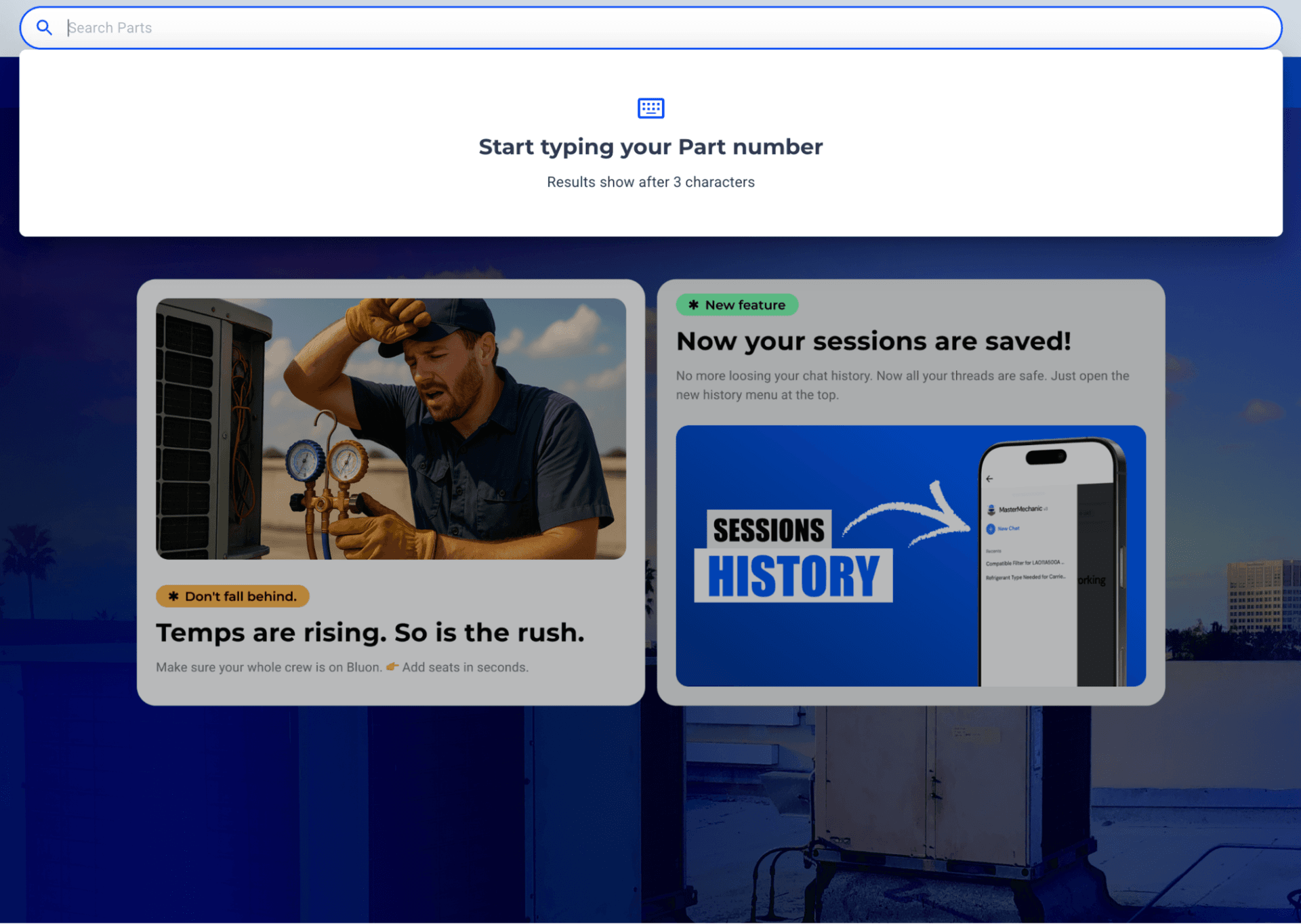Click the magnifying glass search icon
This screenshot has height=924, width=1301.
44,28
